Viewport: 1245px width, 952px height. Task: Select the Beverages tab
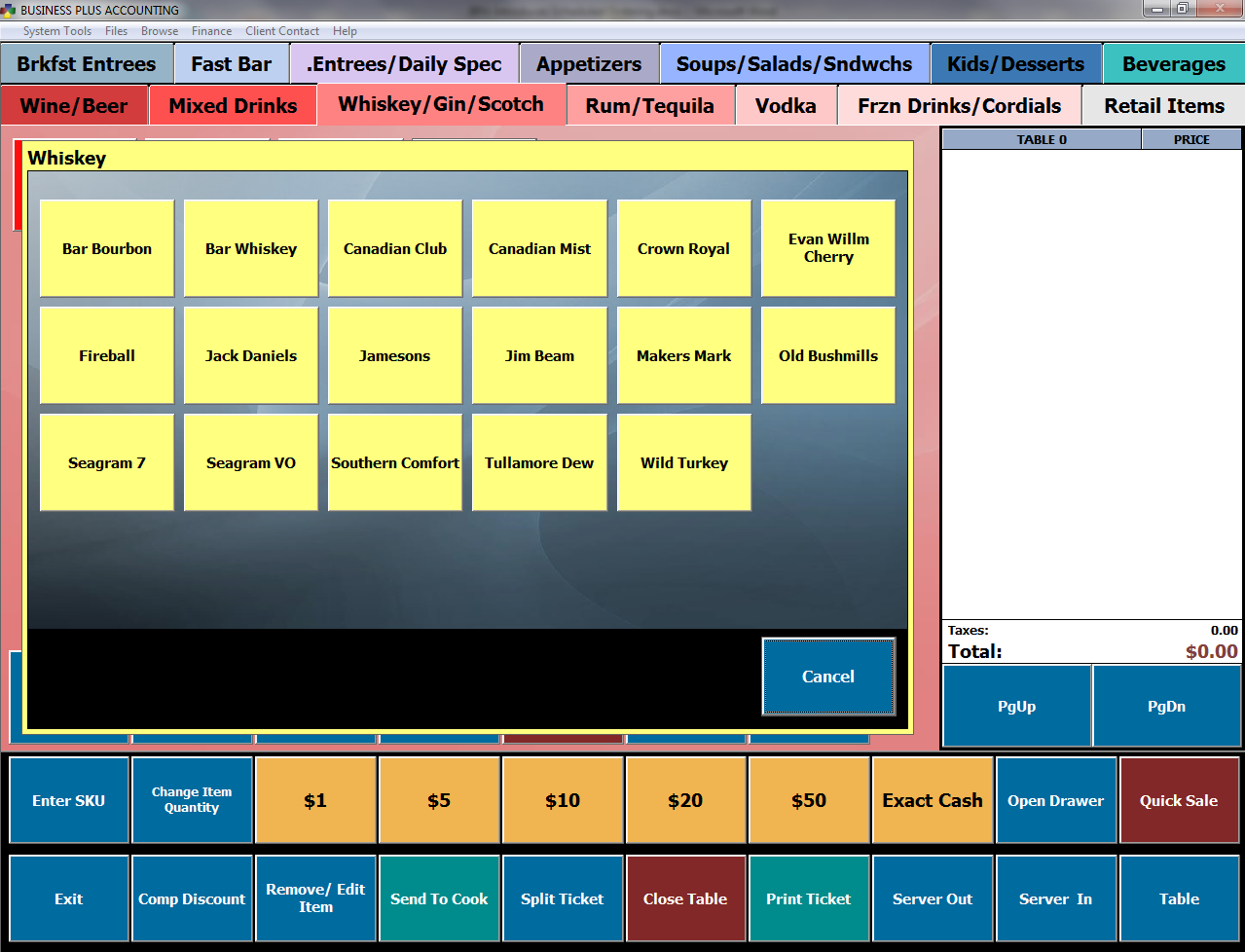coord(1174,64)
